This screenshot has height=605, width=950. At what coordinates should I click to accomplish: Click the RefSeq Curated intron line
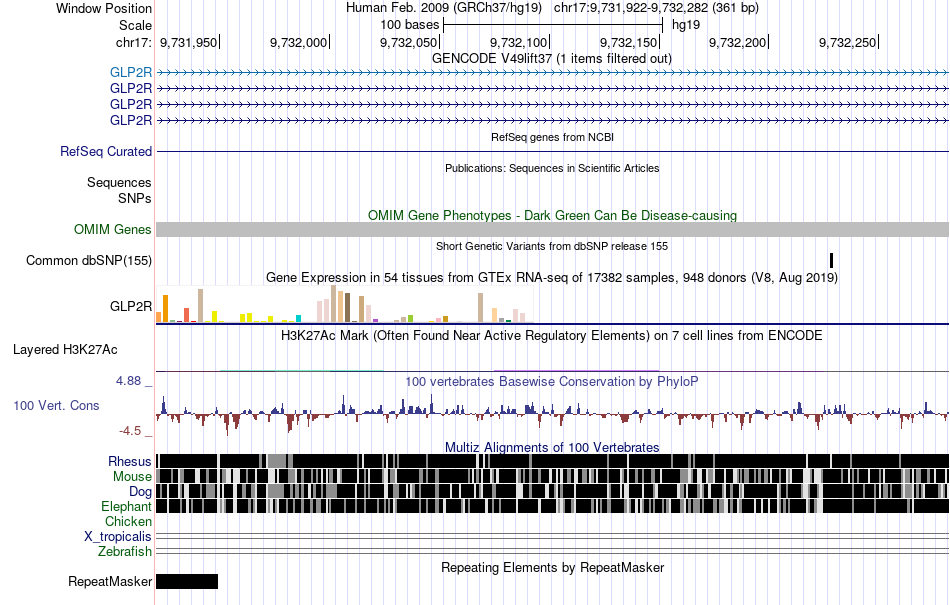[x=553, y=151]
